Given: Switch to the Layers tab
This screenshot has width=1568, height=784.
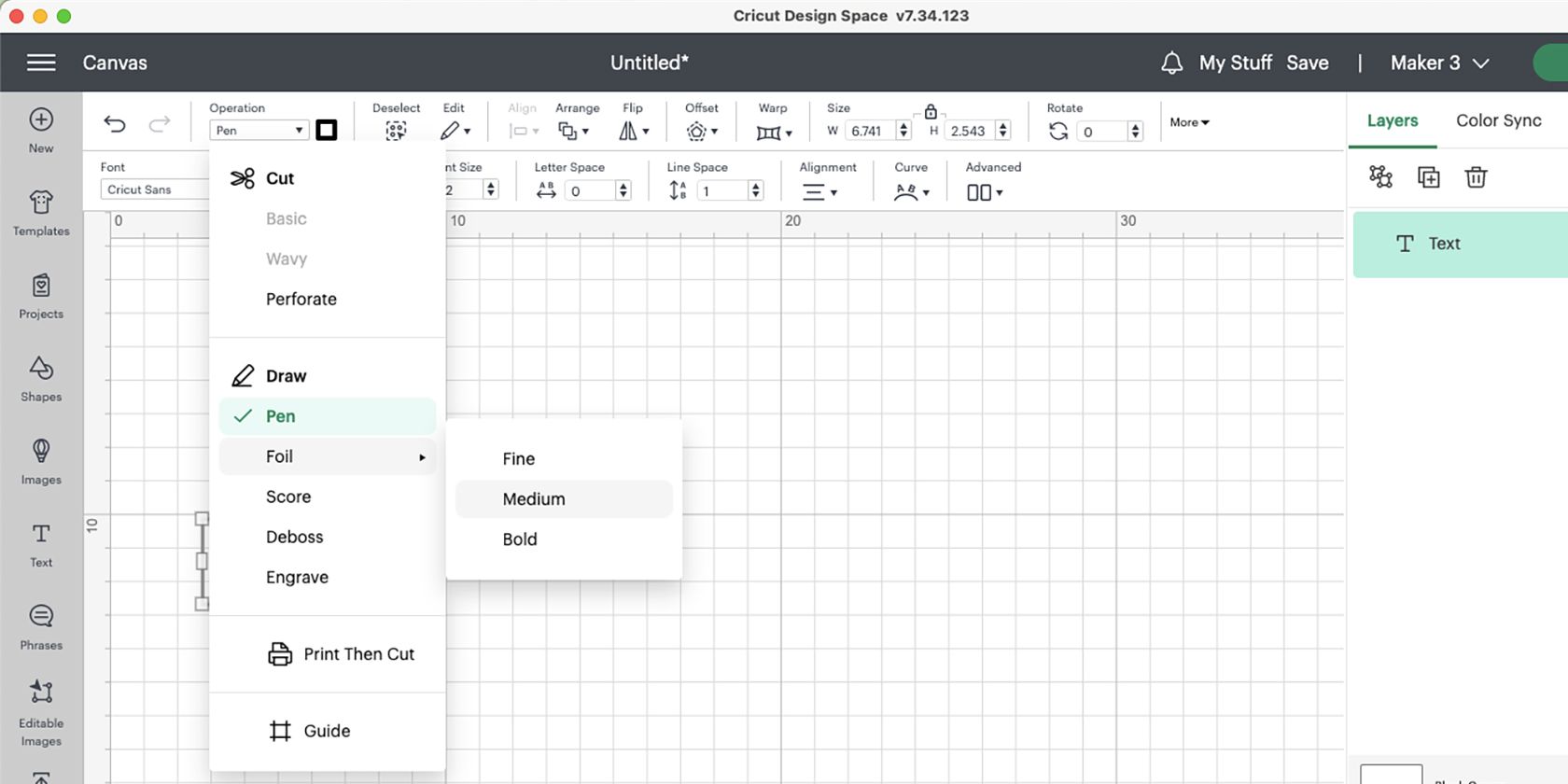Looking at the screenshot, I should tap(1393, 120).
